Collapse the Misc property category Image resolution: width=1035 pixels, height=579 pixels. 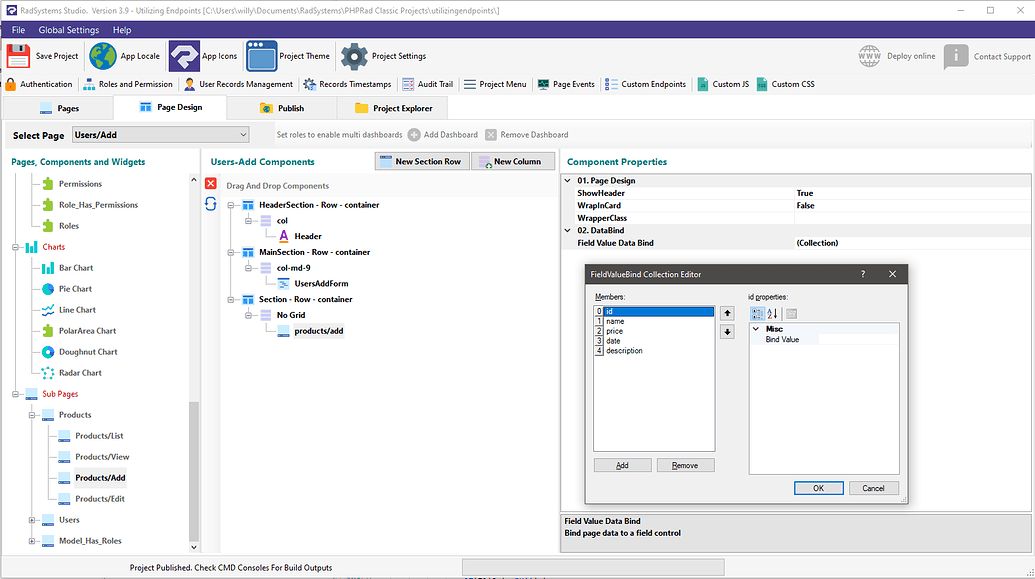[x=756, y=329]
